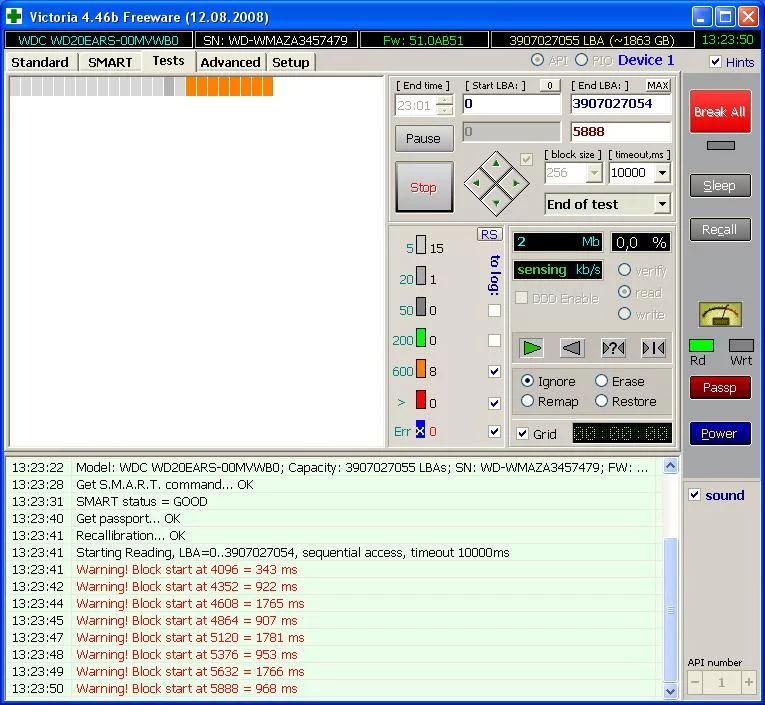Disable the Grid checkbox
Image resolution: width=765 pixels, height=705 pixels.
click(523, 434)
